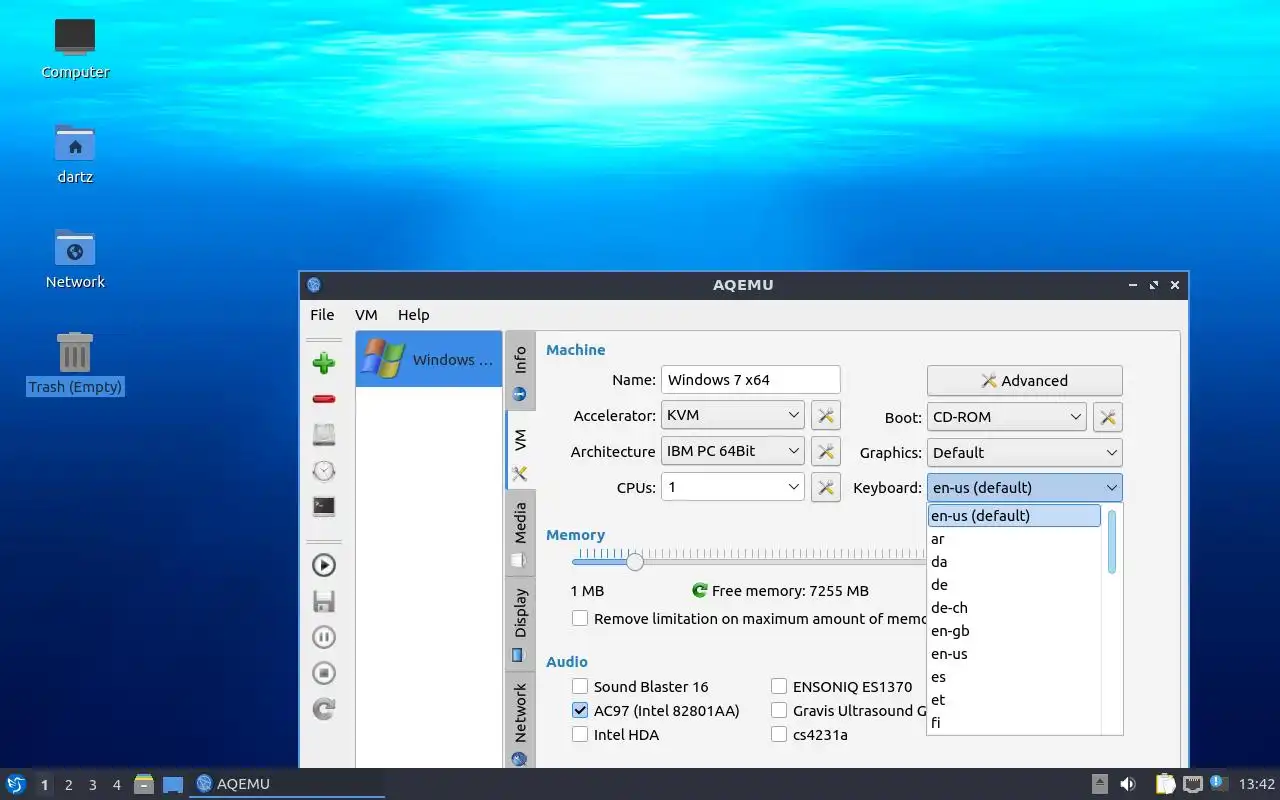Switch to the Network tab
1280x800 pixels.
[x=520, y=722]
